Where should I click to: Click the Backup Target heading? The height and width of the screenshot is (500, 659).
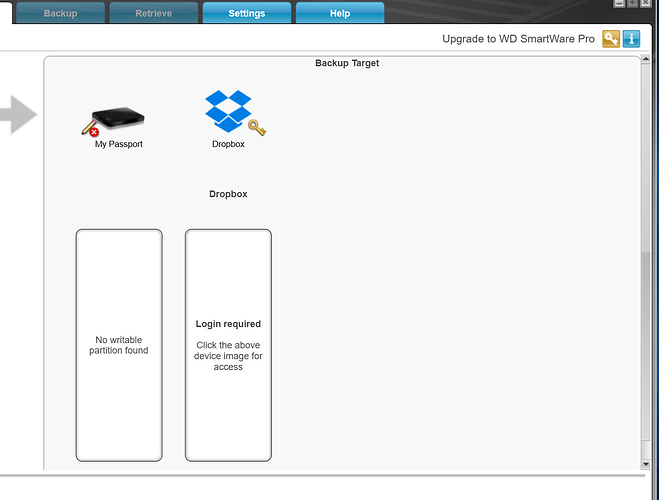(347, 63)
